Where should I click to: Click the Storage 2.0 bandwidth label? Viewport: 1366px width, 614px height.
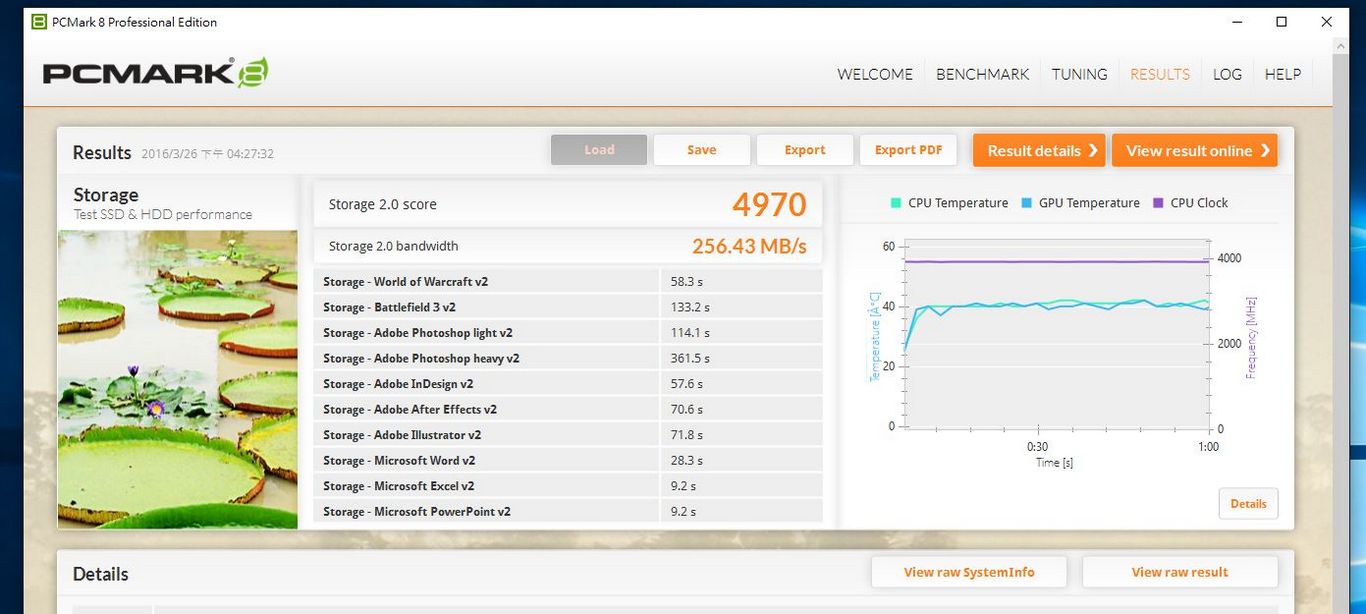[394, 246]
